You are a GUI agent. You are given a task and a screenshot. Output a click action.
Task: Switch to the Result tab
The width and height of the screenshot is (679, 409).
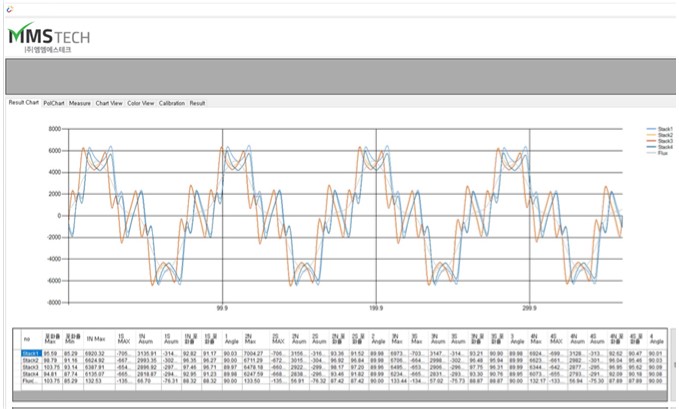tap(198, 102)
